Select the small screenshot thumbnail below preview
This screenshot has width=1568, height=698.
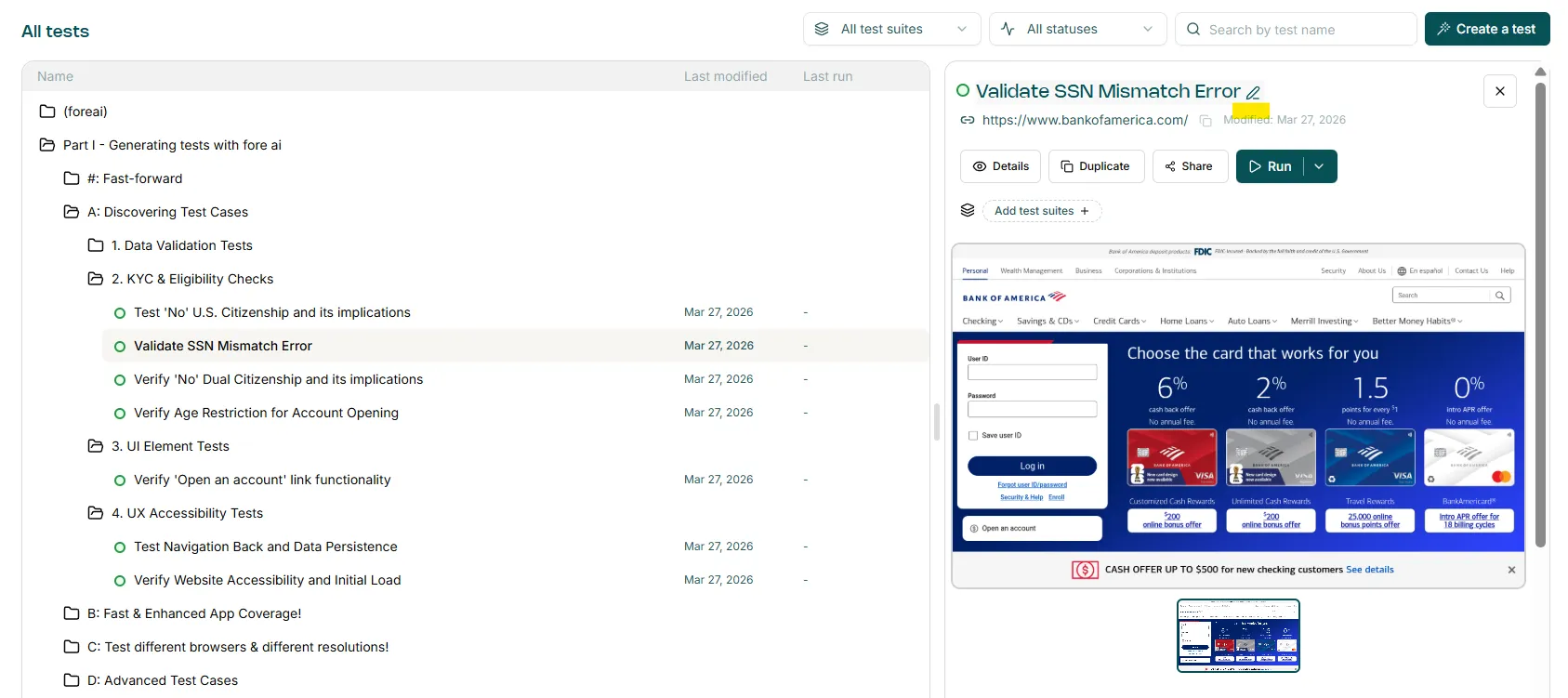point(1238,636)
